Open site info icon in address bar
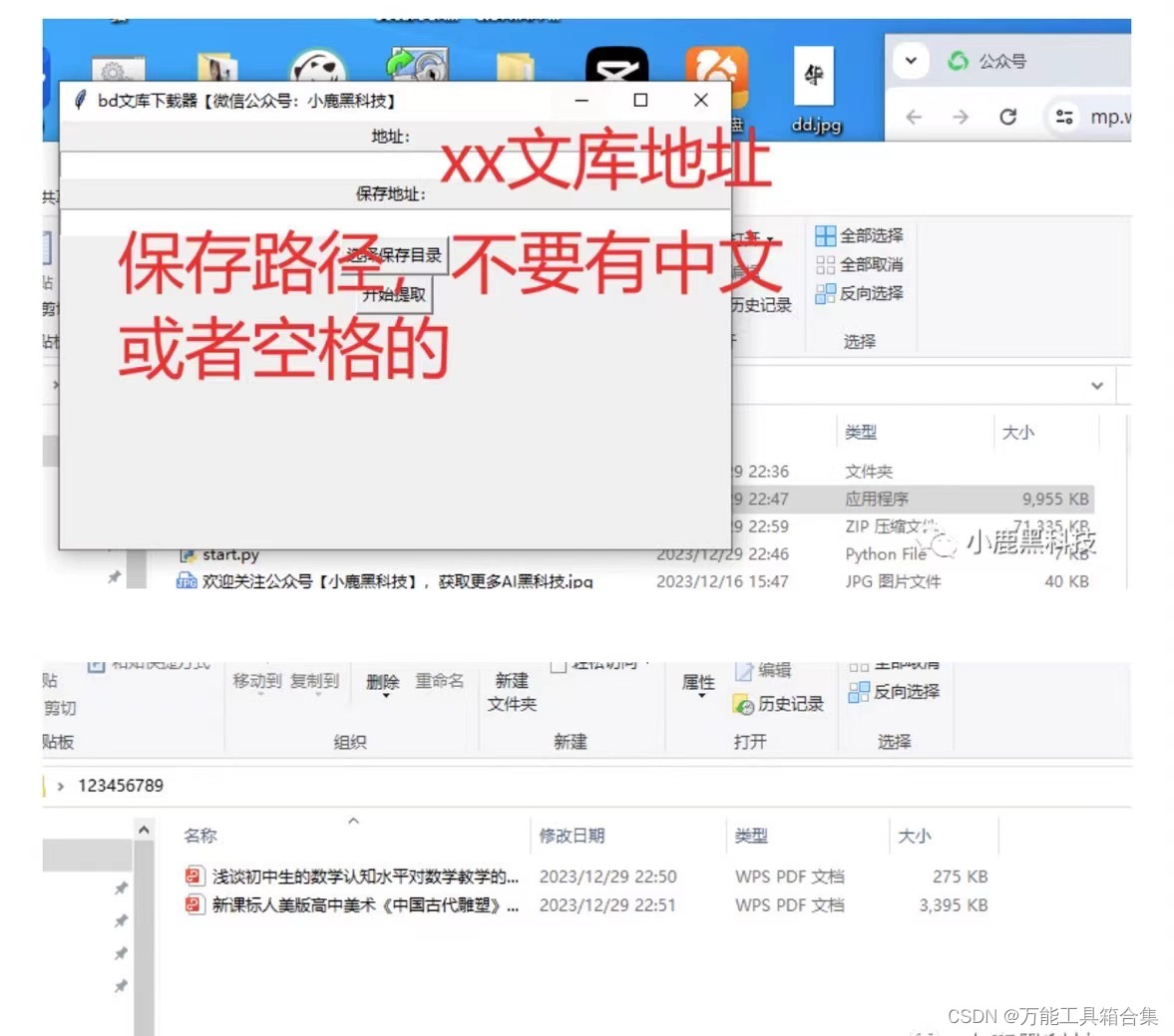The image size is (1174, 1036). click(x=1064, y=117)
